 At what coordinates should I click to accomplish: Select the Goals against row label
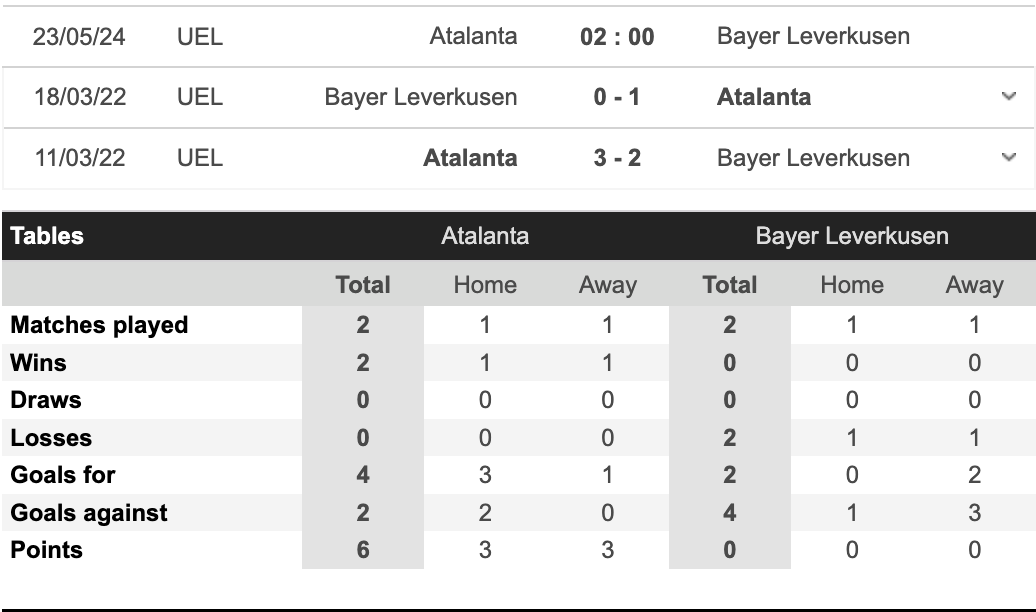(89, 513)
